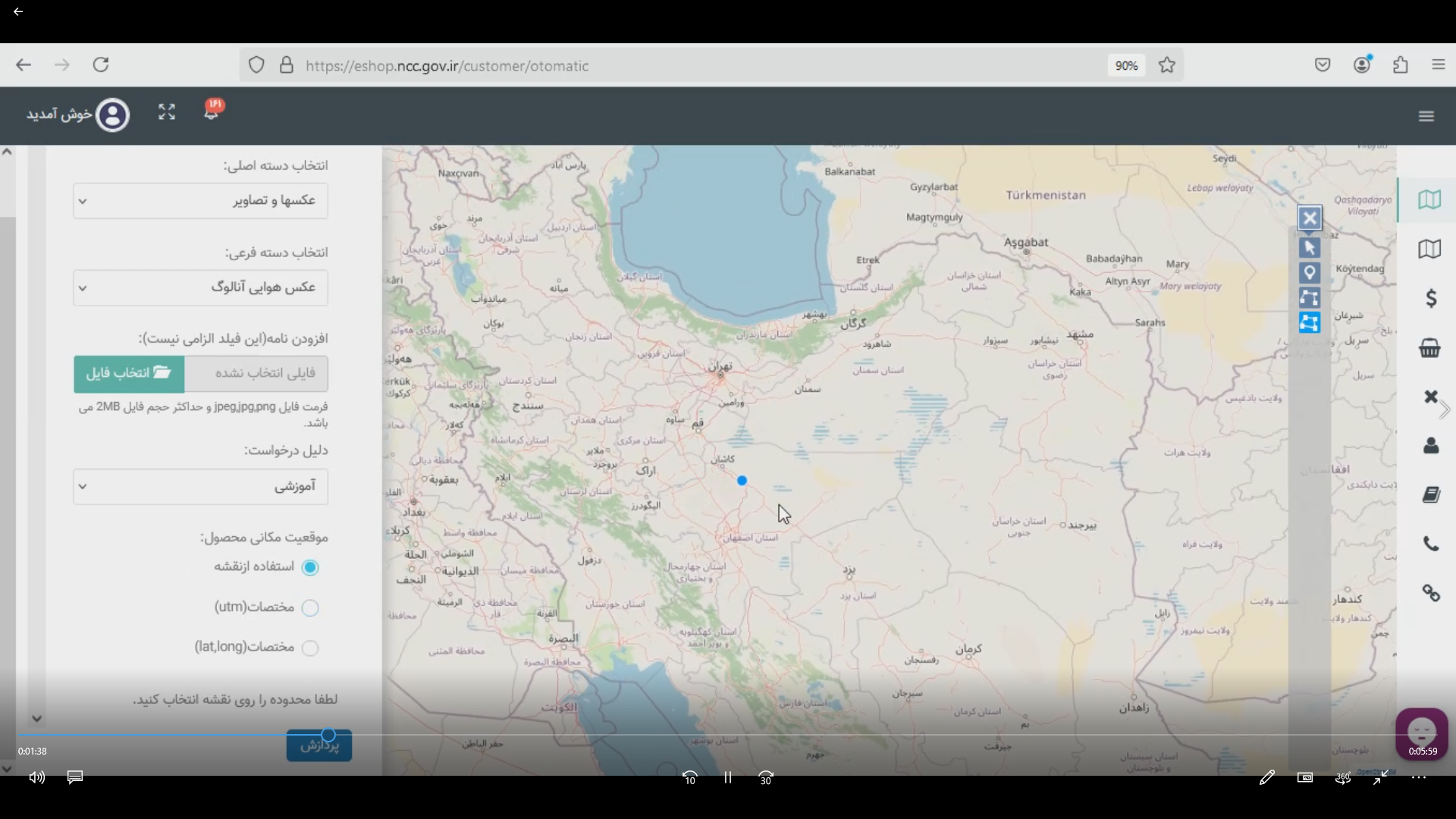
Task: Click the page scroll-up chevron at left
Action: point(7,152)
